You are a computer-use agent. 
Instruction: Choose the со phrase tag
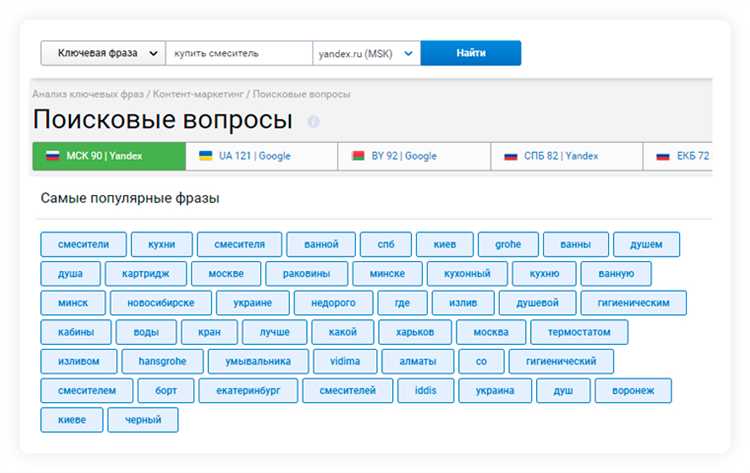tap(481, 361)
